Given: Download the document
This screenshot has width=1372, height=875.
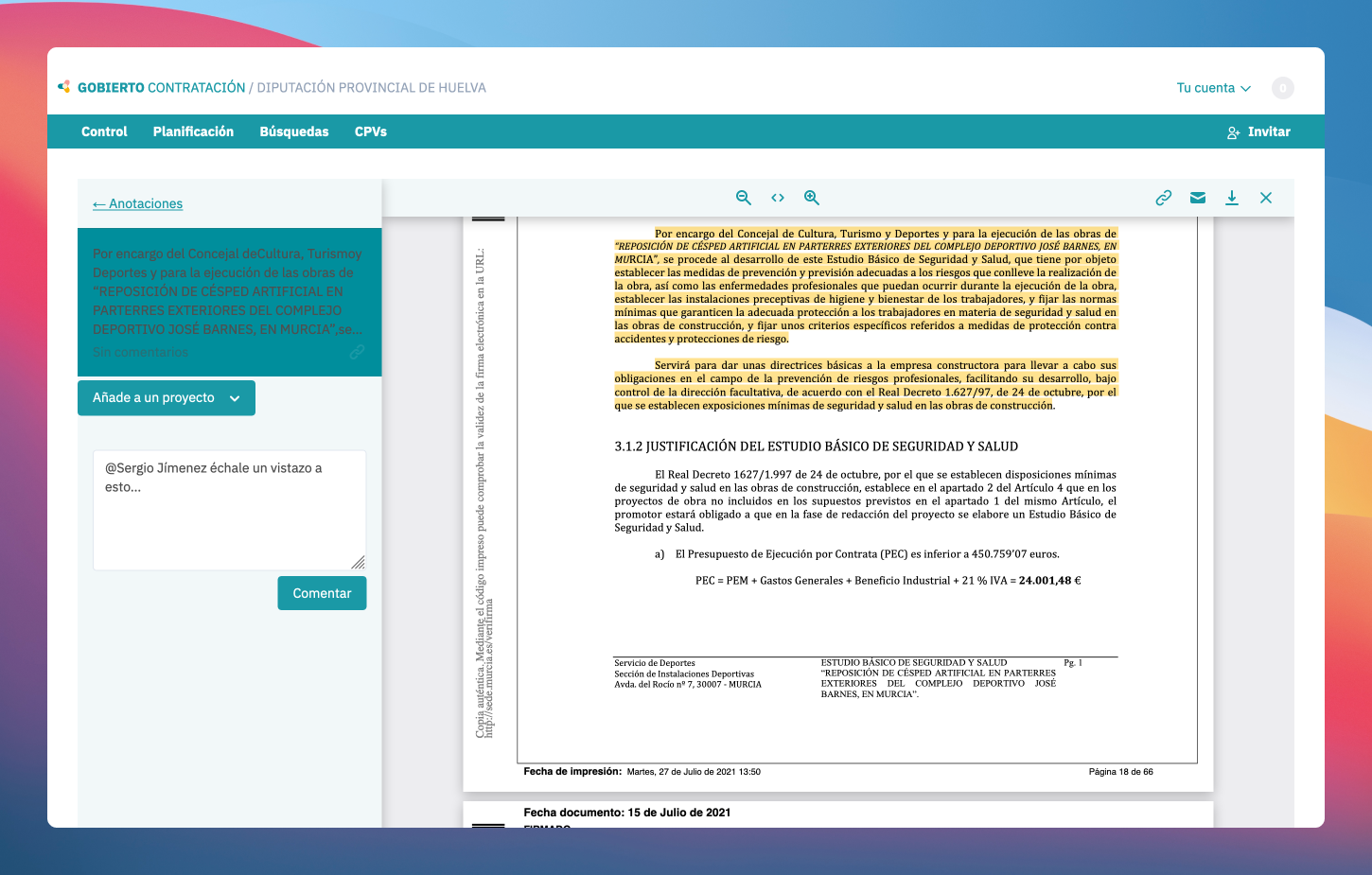Looking at the screenshot, I should tap(1232, 198).
